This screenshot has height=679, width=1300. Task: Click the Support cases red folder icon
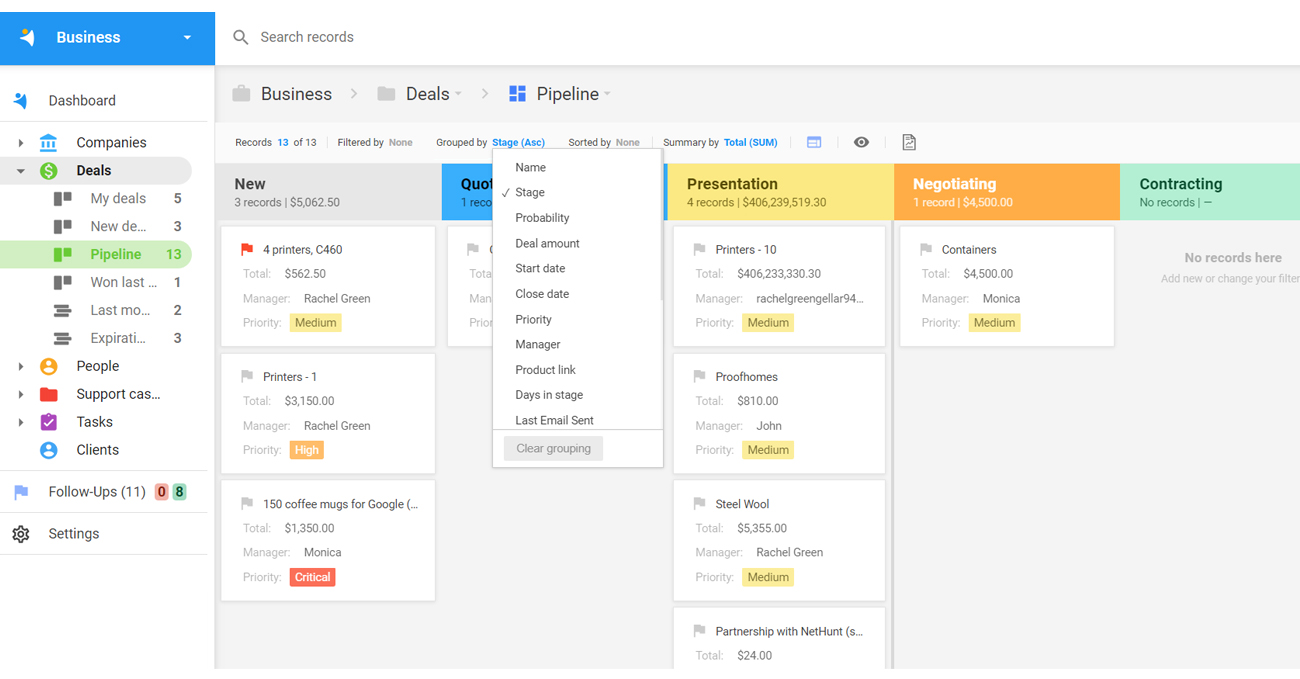(x=48, y=394)
